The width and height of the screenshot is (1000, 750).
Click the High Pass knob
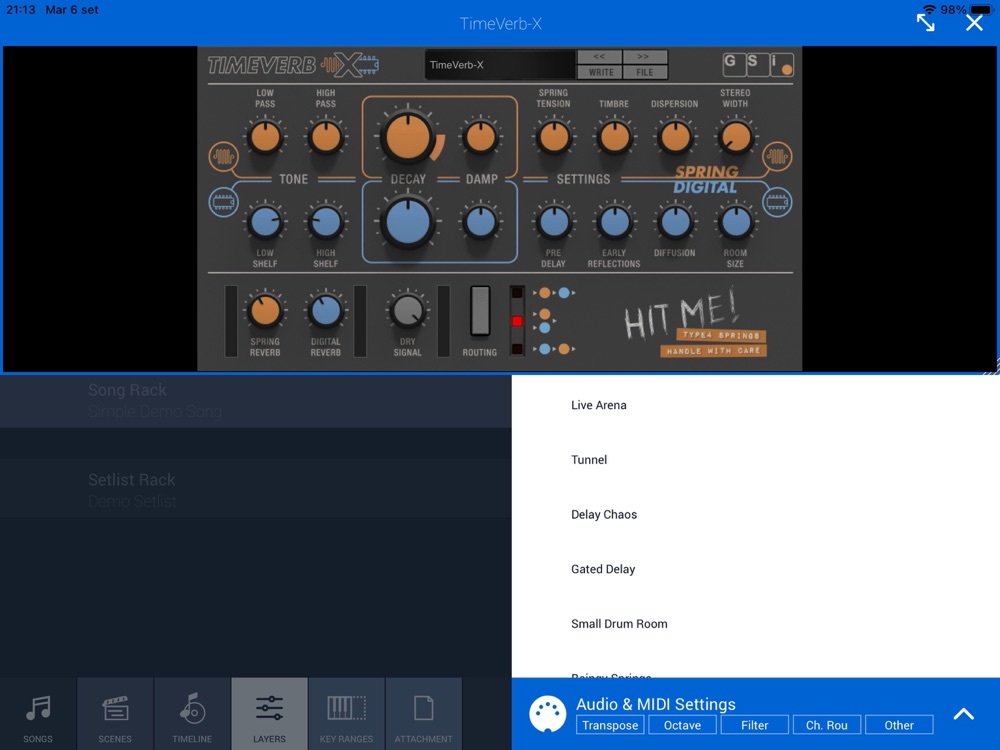(x=326, y=136)
